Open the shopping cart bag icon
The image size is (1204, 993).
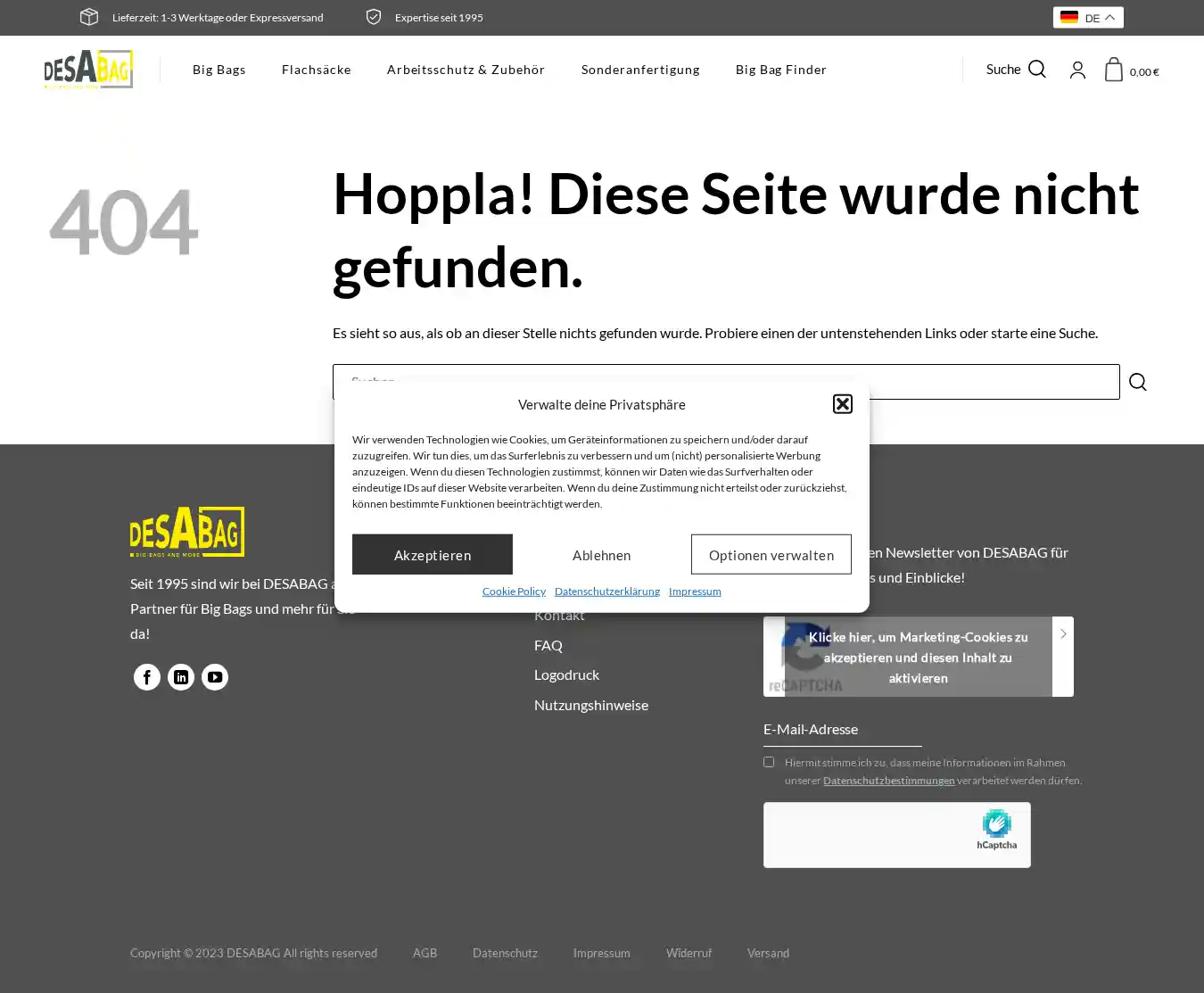[1114, 70]
